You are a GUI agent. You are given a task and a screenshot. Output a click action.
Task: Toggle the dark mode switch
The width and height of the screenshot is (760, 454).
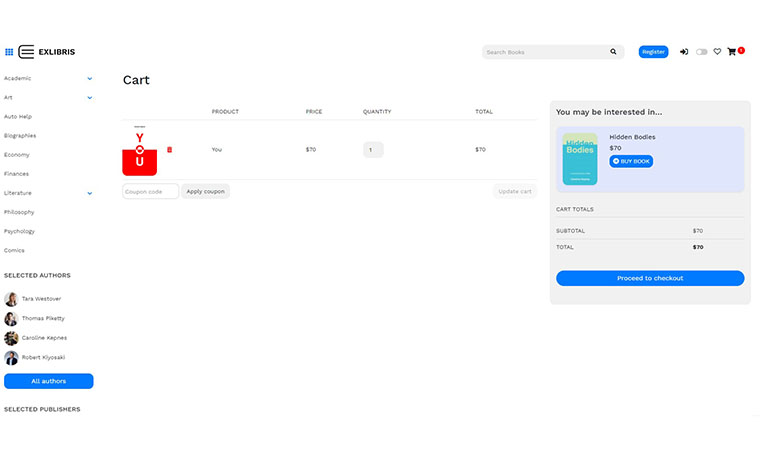(x=701, y=52)
